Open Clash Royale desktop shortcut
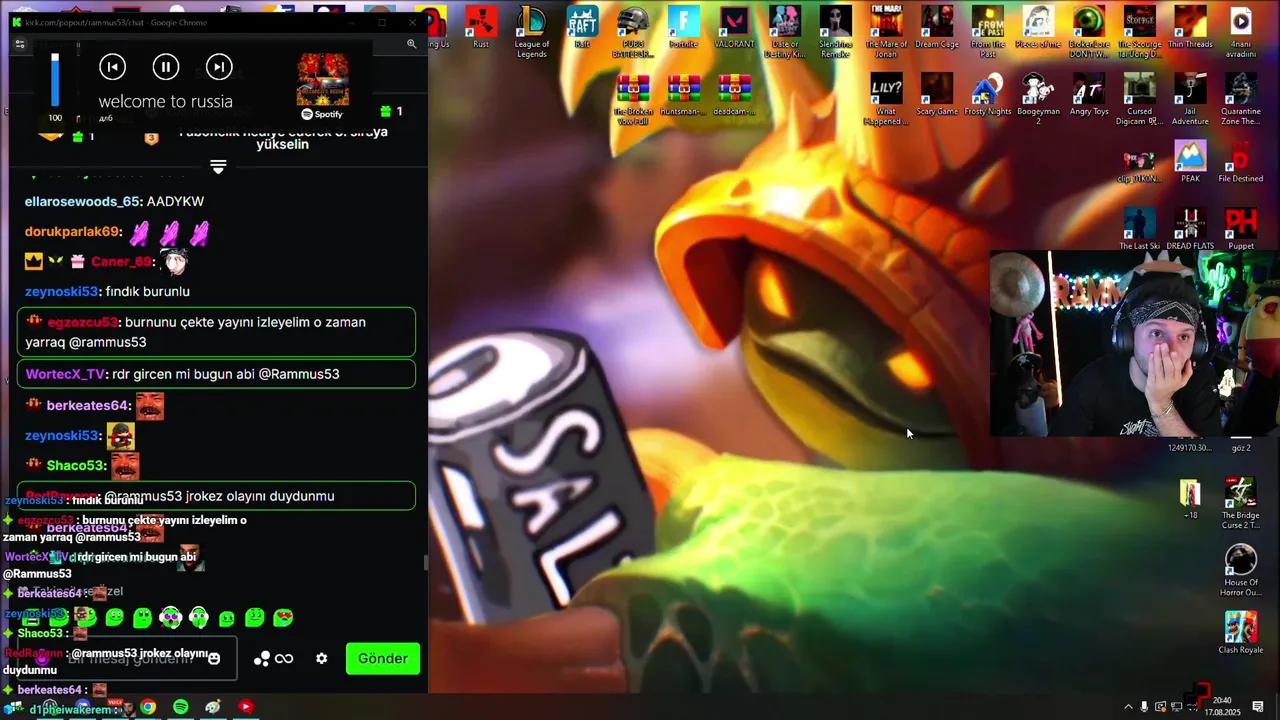This screenshot has width=1280, height=720. click(1241, 633)
